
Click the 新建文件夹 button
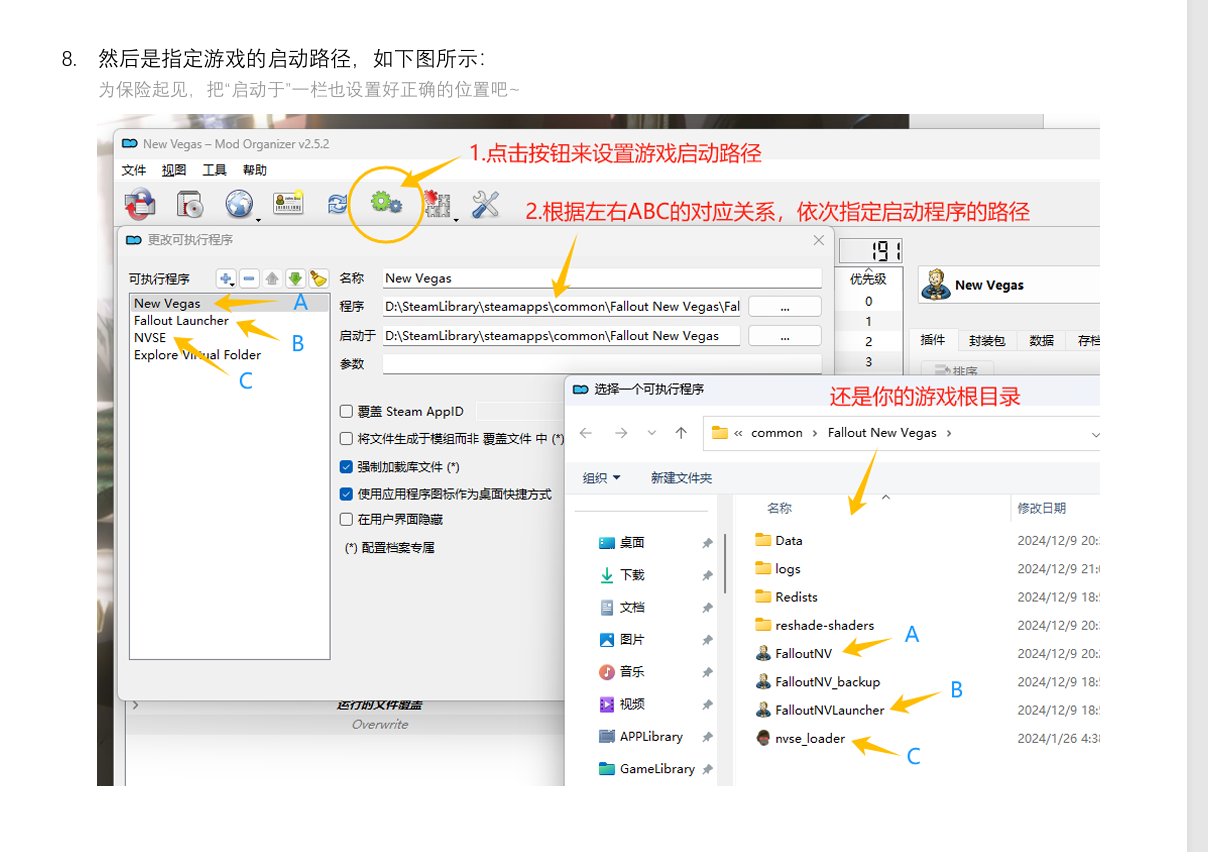click(681, 478)
